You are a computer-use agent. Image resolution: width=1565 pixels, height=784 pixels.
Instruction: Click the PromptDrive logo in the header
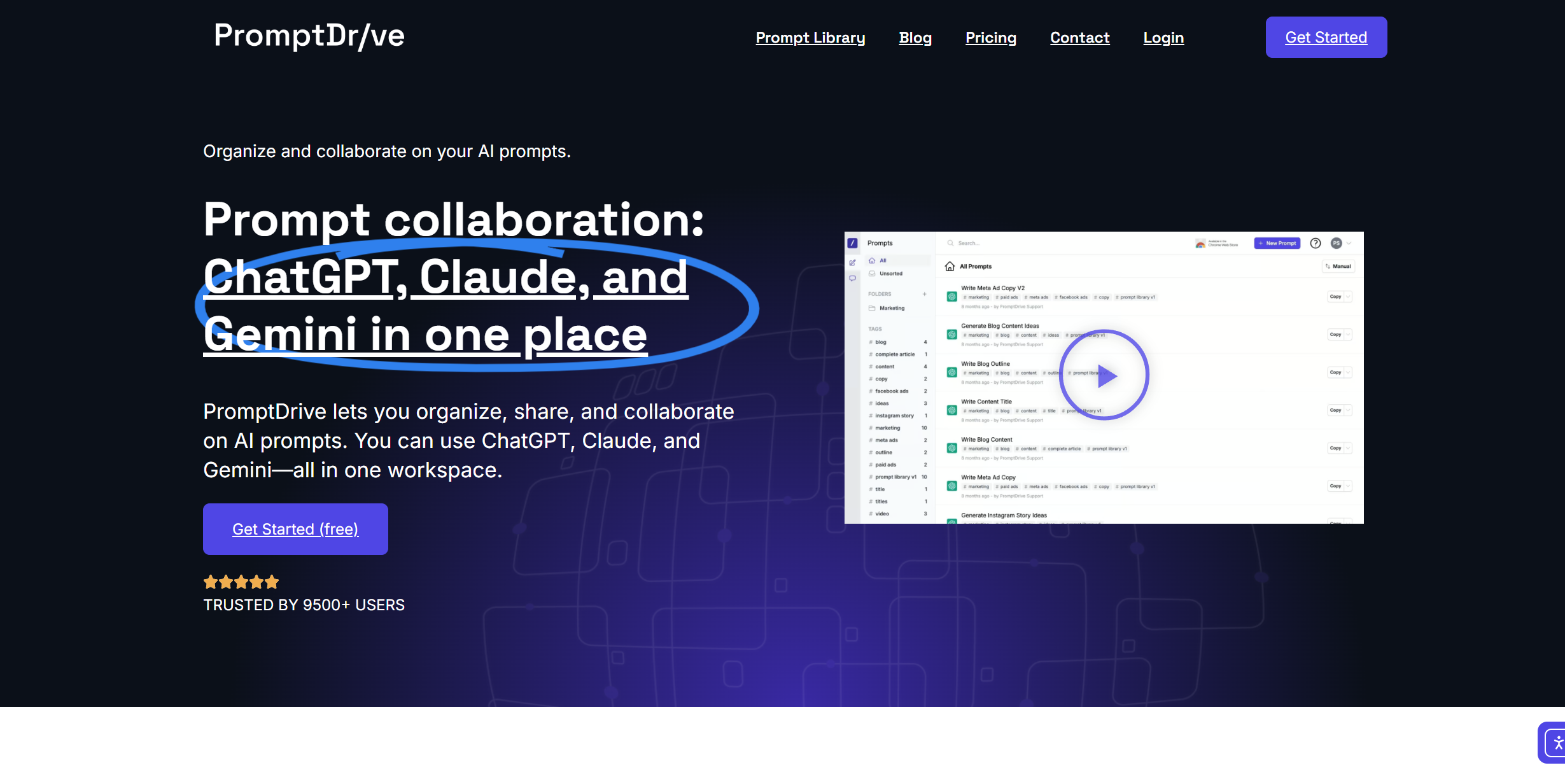(x=309, y=36)
